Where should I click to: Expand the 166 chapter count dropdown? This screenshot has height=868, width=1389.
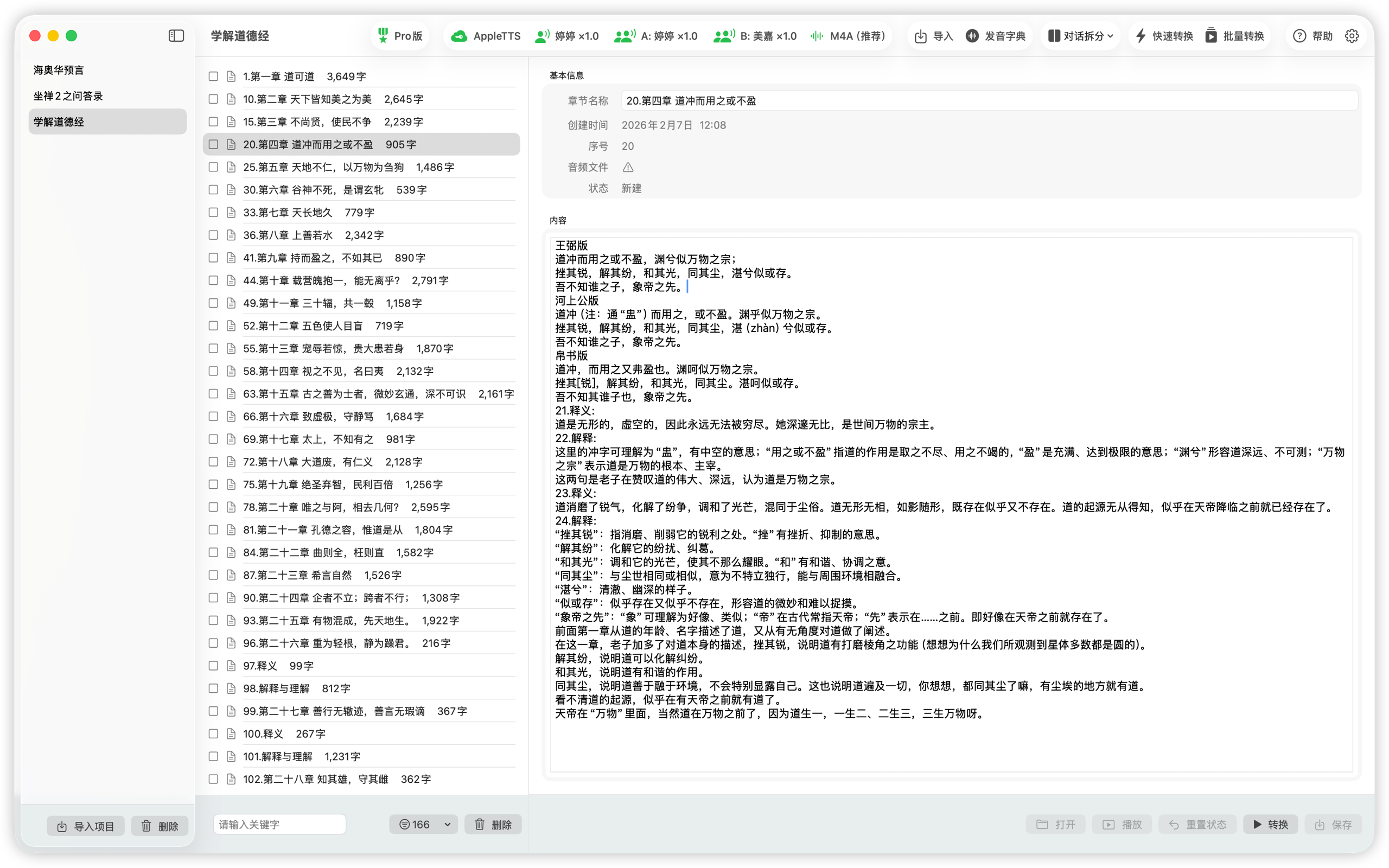coord(424,825)
